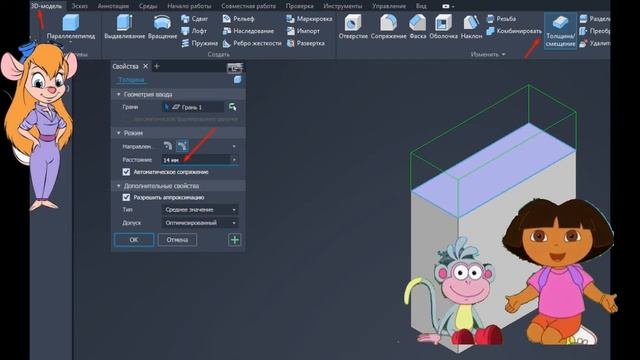Open the Тип dropdown
Viewport: 640px width, 360px height.
(200, 210)
